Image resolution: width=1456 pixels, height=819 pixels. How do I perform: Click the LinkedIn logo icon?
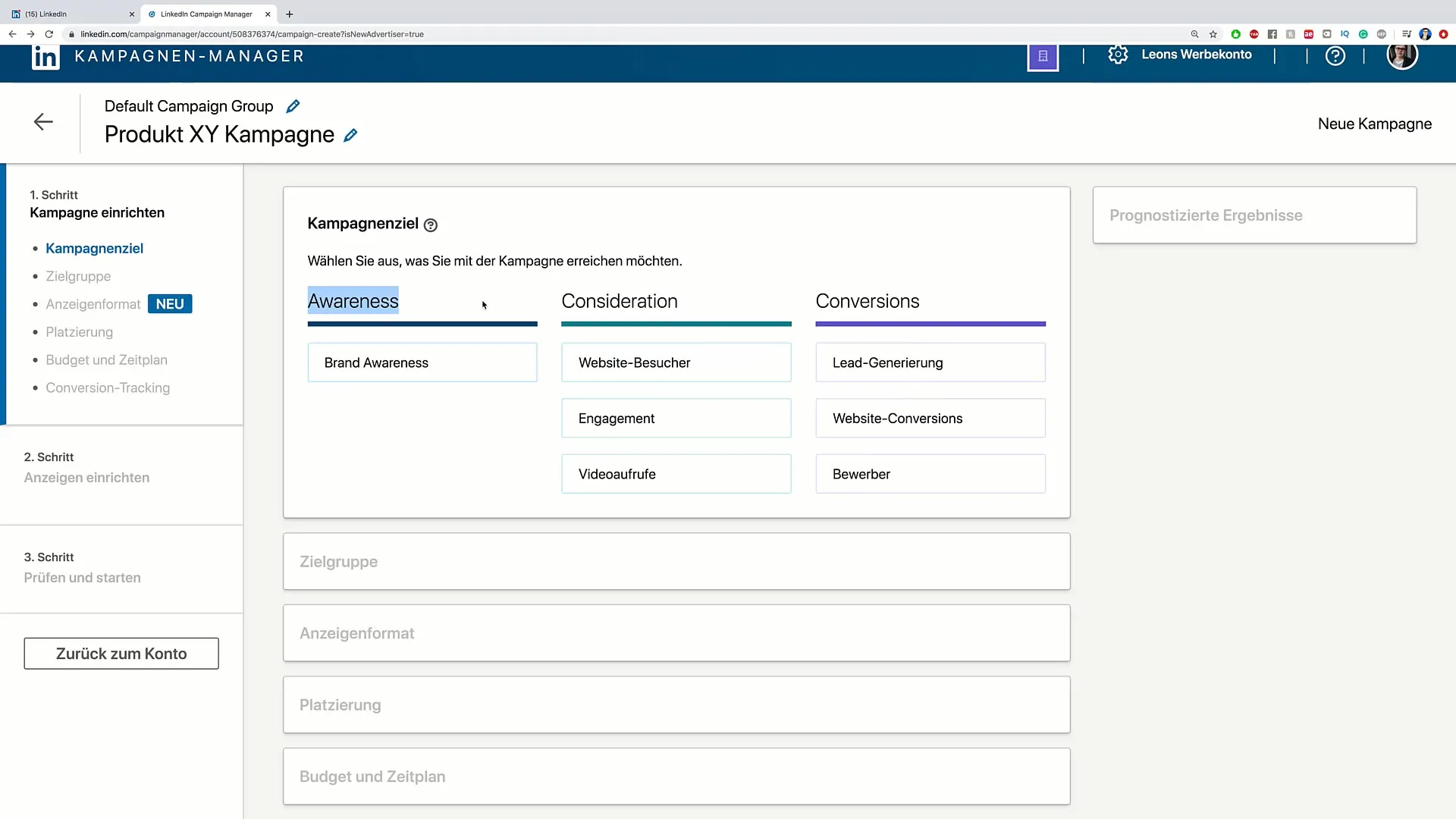click(45, 57)
